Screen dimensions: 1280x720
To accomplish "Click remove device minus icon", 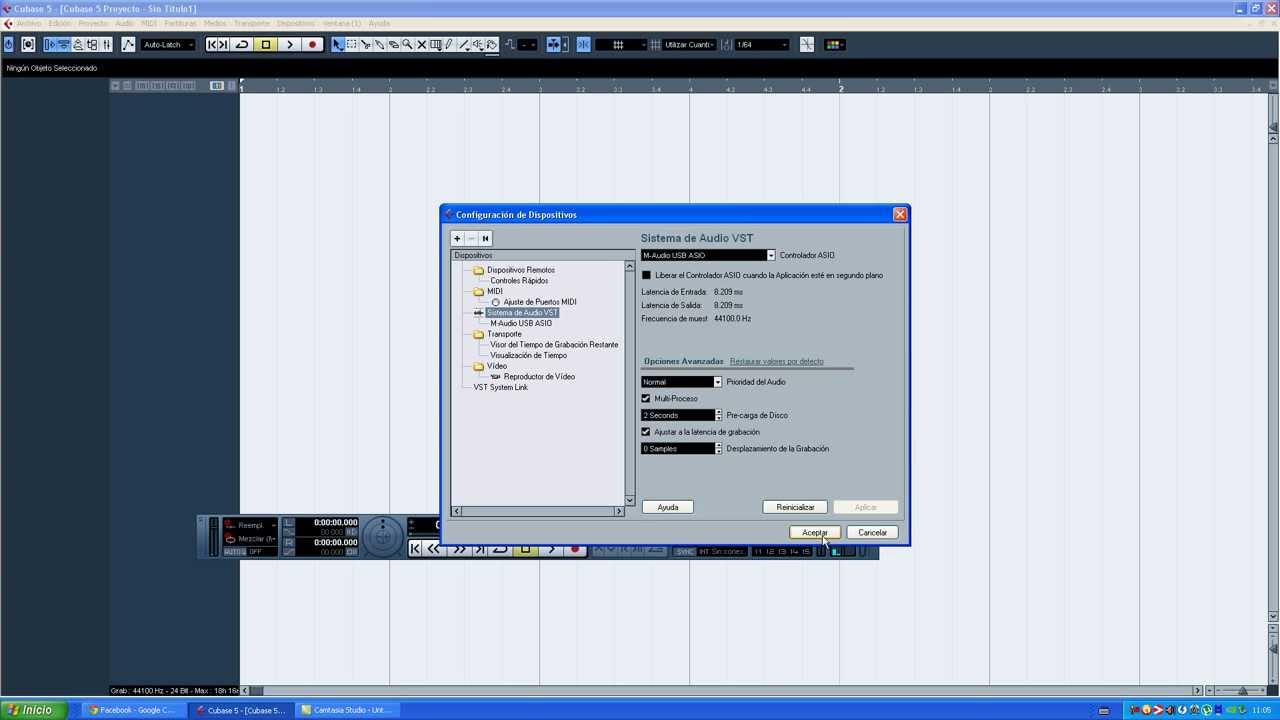I will 471,238.
